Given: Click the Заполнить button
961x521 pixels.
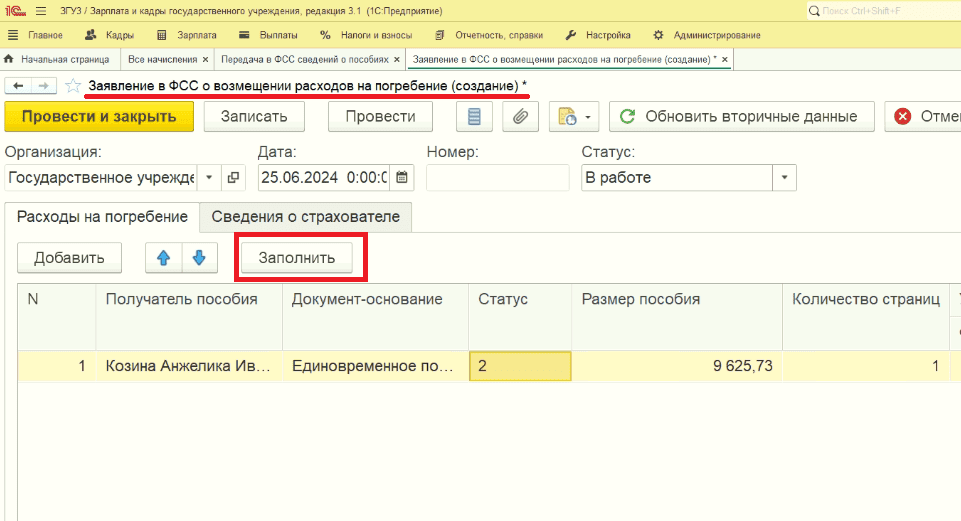Looking at the screenshot, I should pos(297,258).
